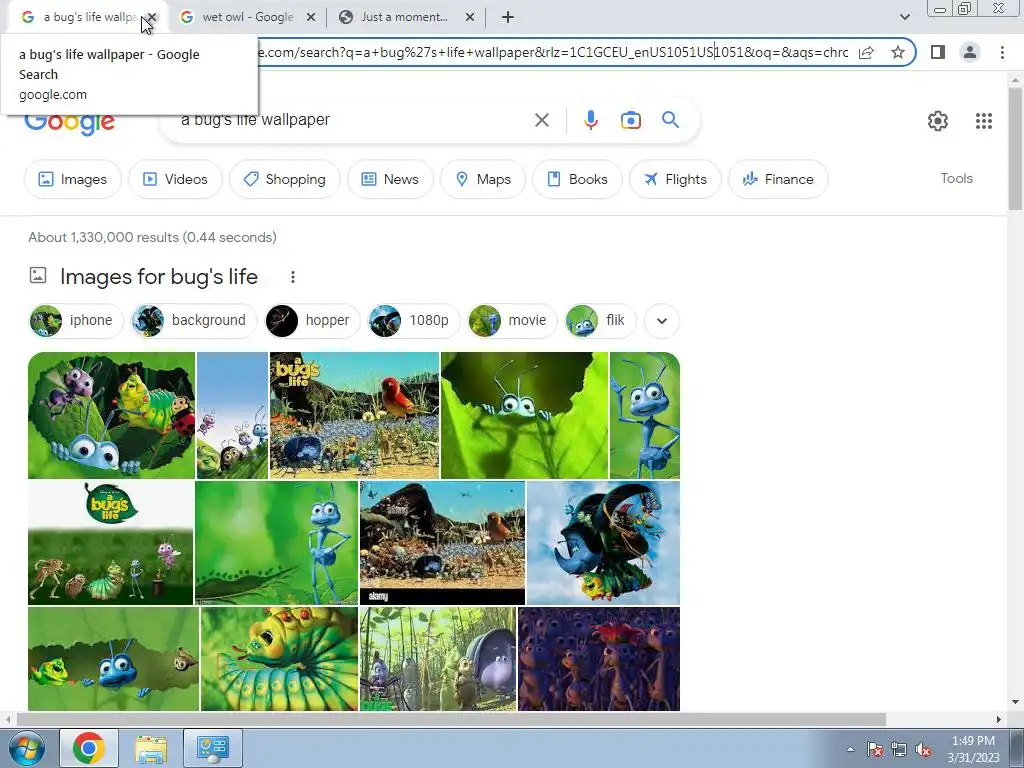Click the vertical page scrollbar thumb
Viewport: 1024px width, 768px height.
1015,149
